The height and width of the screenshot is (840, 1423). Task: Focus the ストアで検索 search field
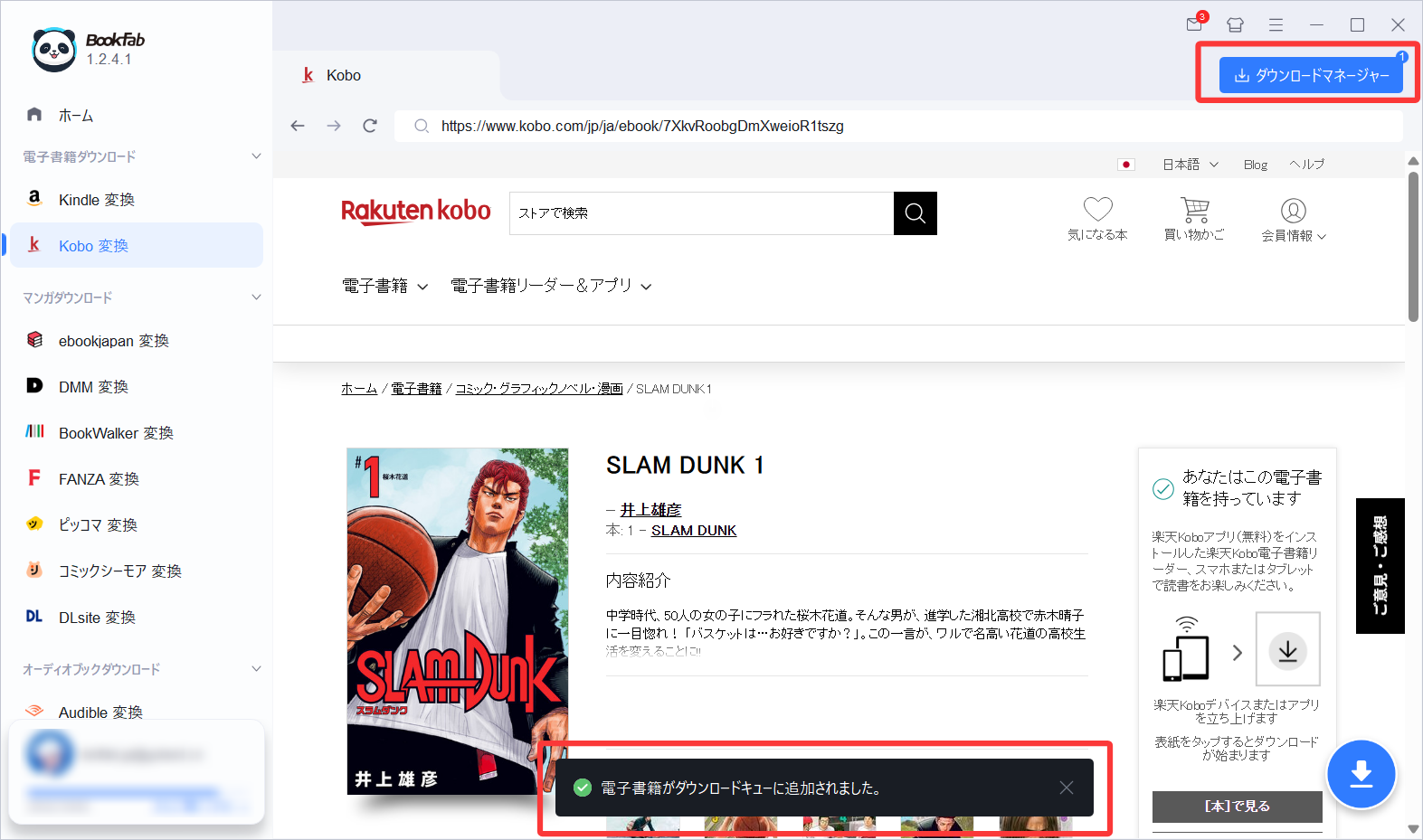tap(701, 213)
